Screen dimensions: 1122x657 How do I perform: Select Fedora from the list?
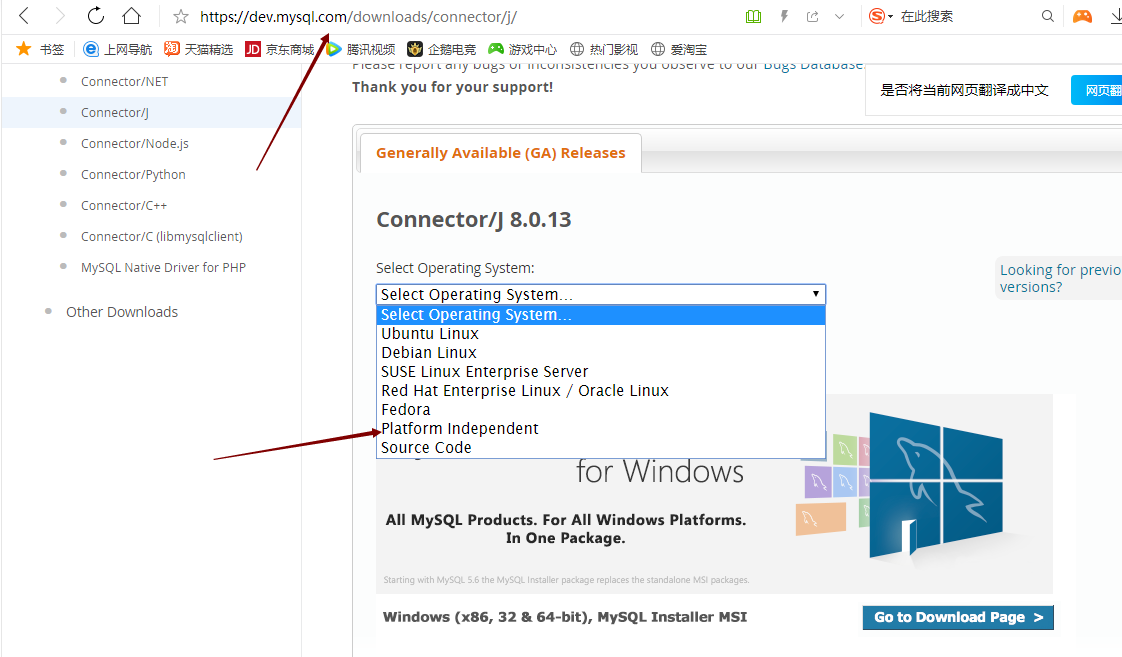click(x=600, y=409)
